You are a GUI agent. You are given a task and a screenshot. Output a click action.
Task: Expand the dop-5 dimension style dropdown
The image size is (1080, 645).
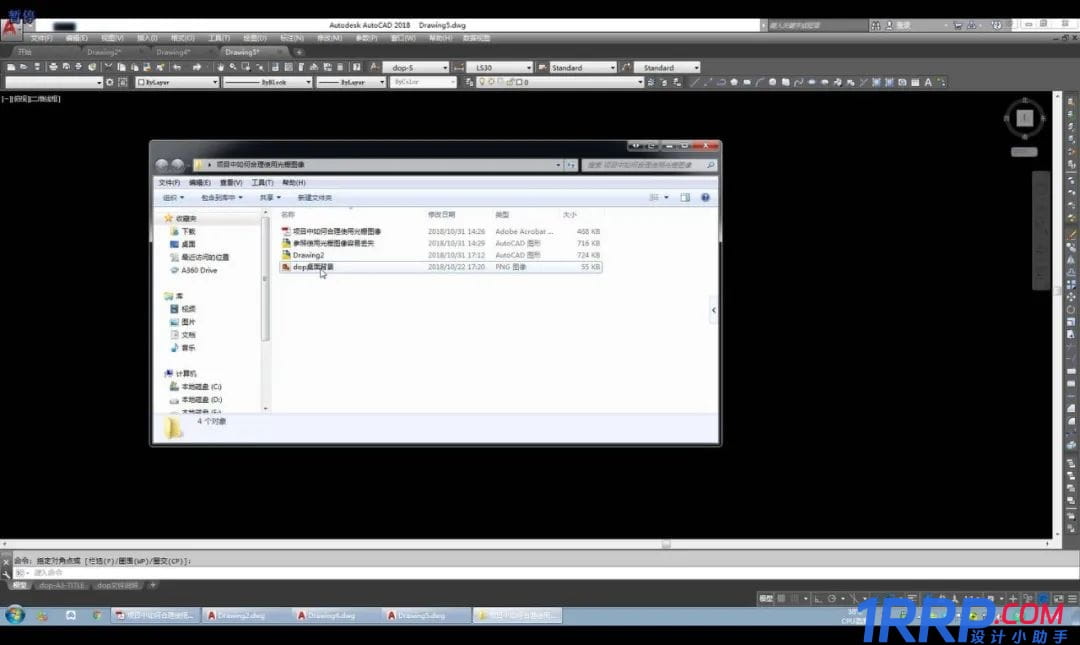[x=444, y=68]
